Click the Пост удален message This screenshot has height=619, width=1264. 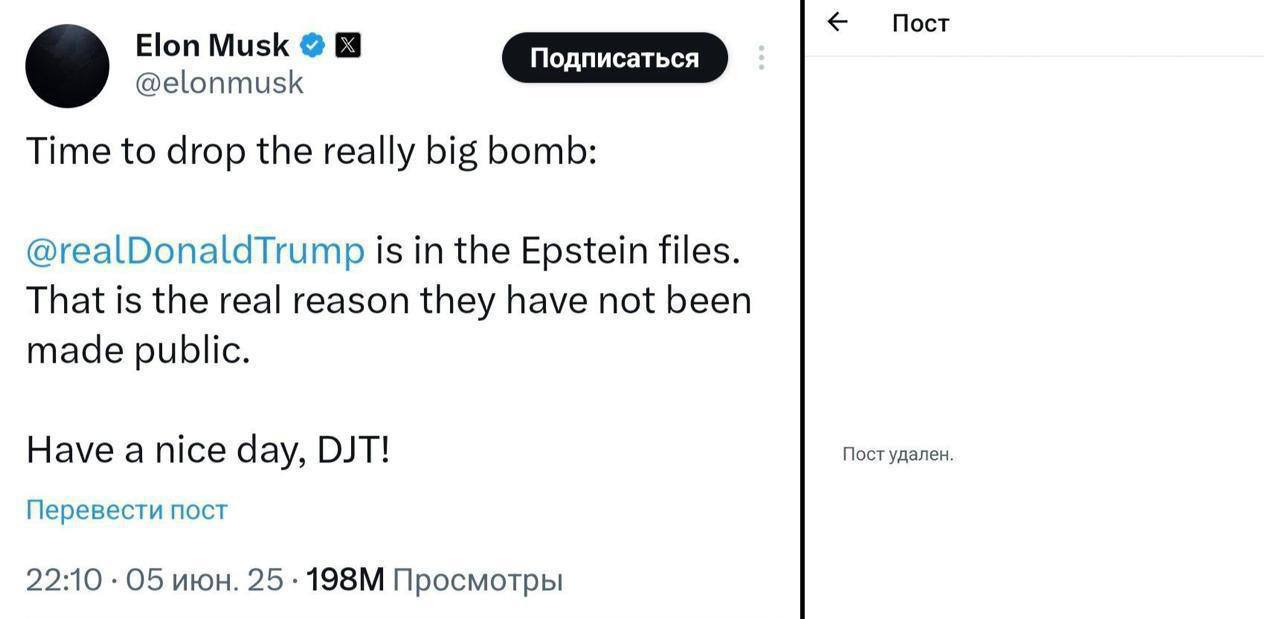click(x=898, y=455)
